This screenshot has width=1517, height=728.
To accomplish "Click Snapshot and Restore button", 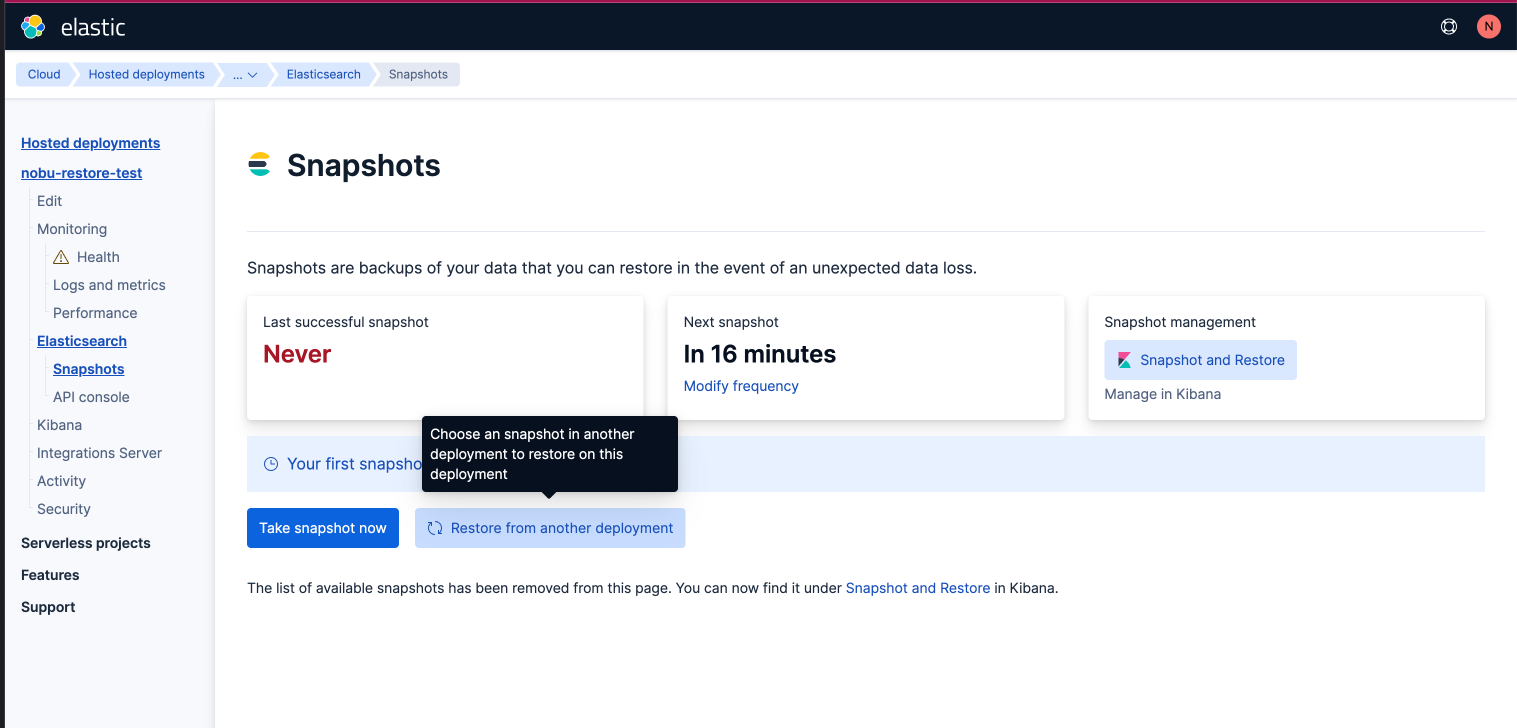I will coord(1200,360).
